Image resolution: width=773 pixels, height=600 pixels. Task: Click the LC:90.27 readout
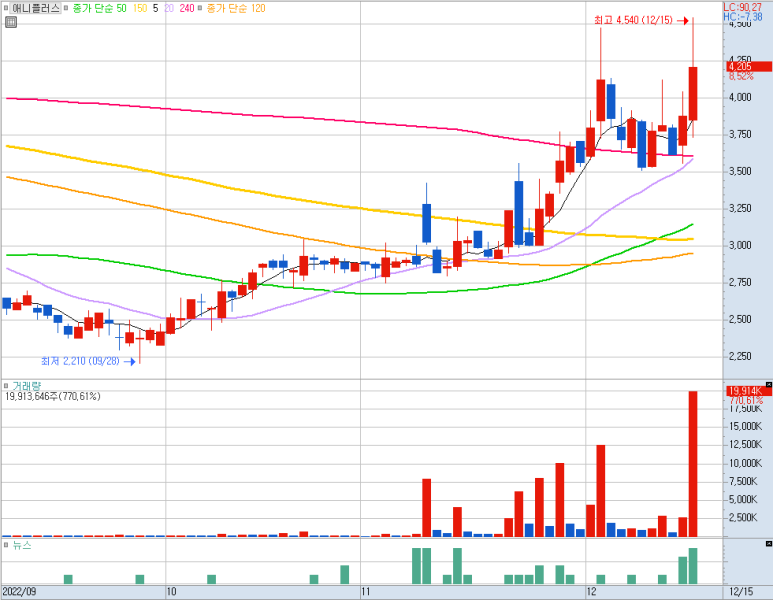pos(742,7)
